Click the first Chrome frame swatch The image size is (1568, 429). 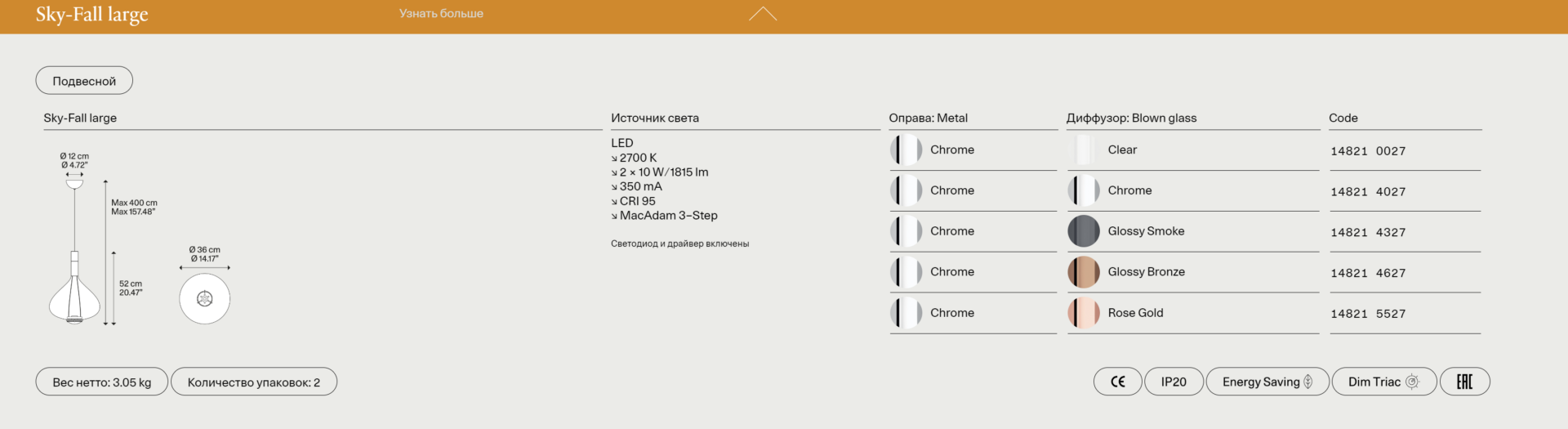pyautogui.click(x=906, y=150)
